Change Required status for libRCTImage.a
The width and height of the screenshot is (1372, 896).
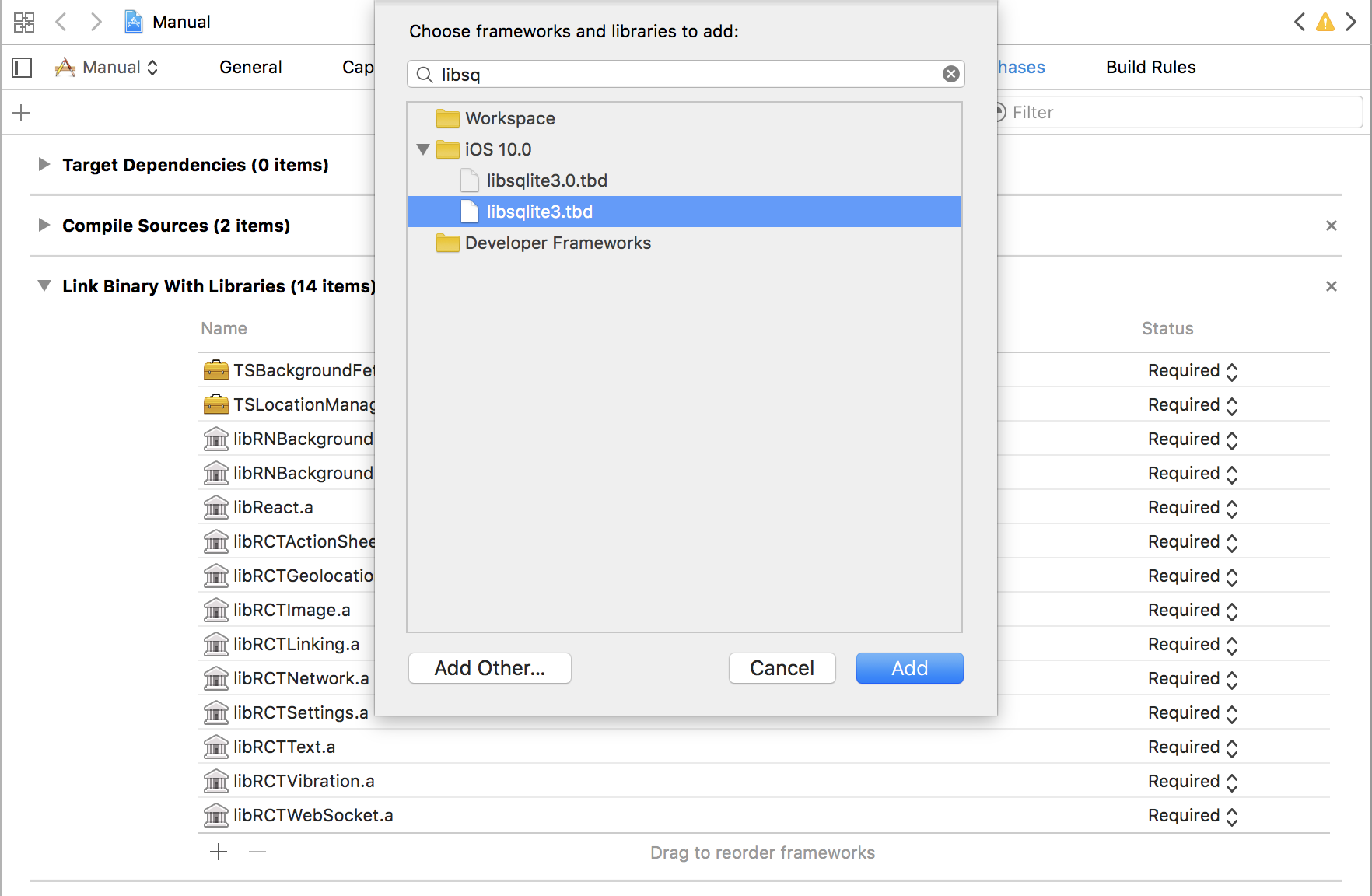[1192, 611]
